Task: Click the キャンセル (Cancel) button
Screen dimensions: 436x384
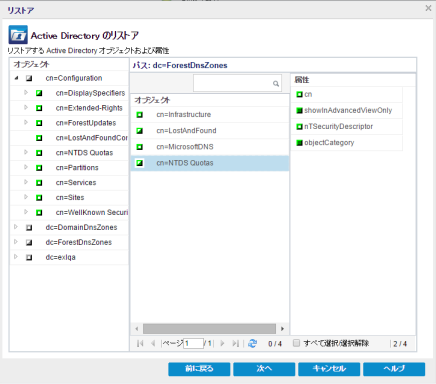Action: click(329, 369)
